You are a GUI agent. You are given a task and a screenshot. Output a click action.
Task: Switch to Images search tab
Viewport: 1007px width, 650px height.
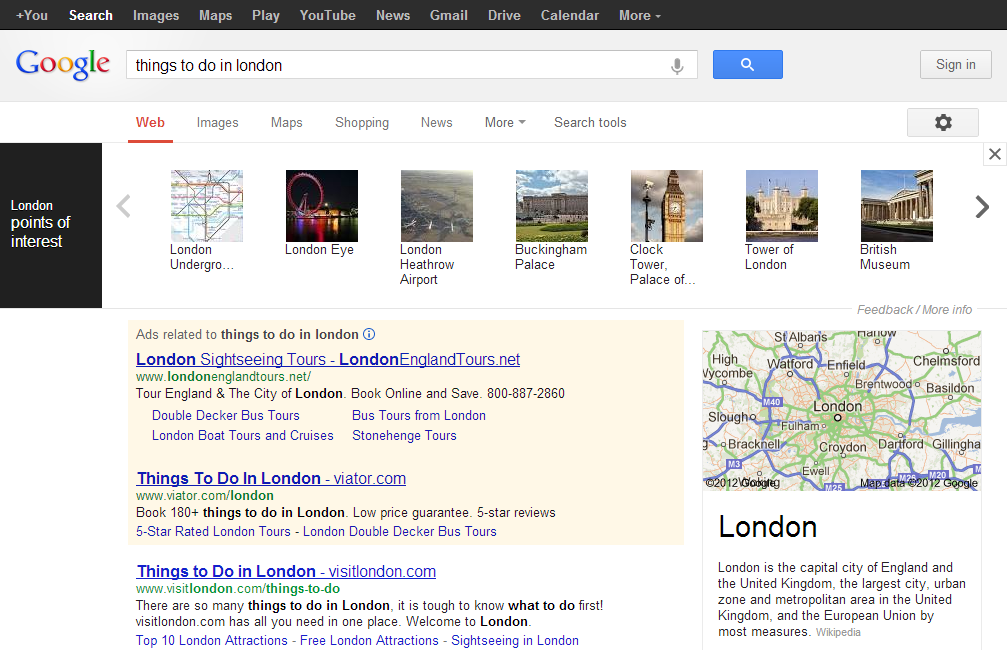coord(217,122)
